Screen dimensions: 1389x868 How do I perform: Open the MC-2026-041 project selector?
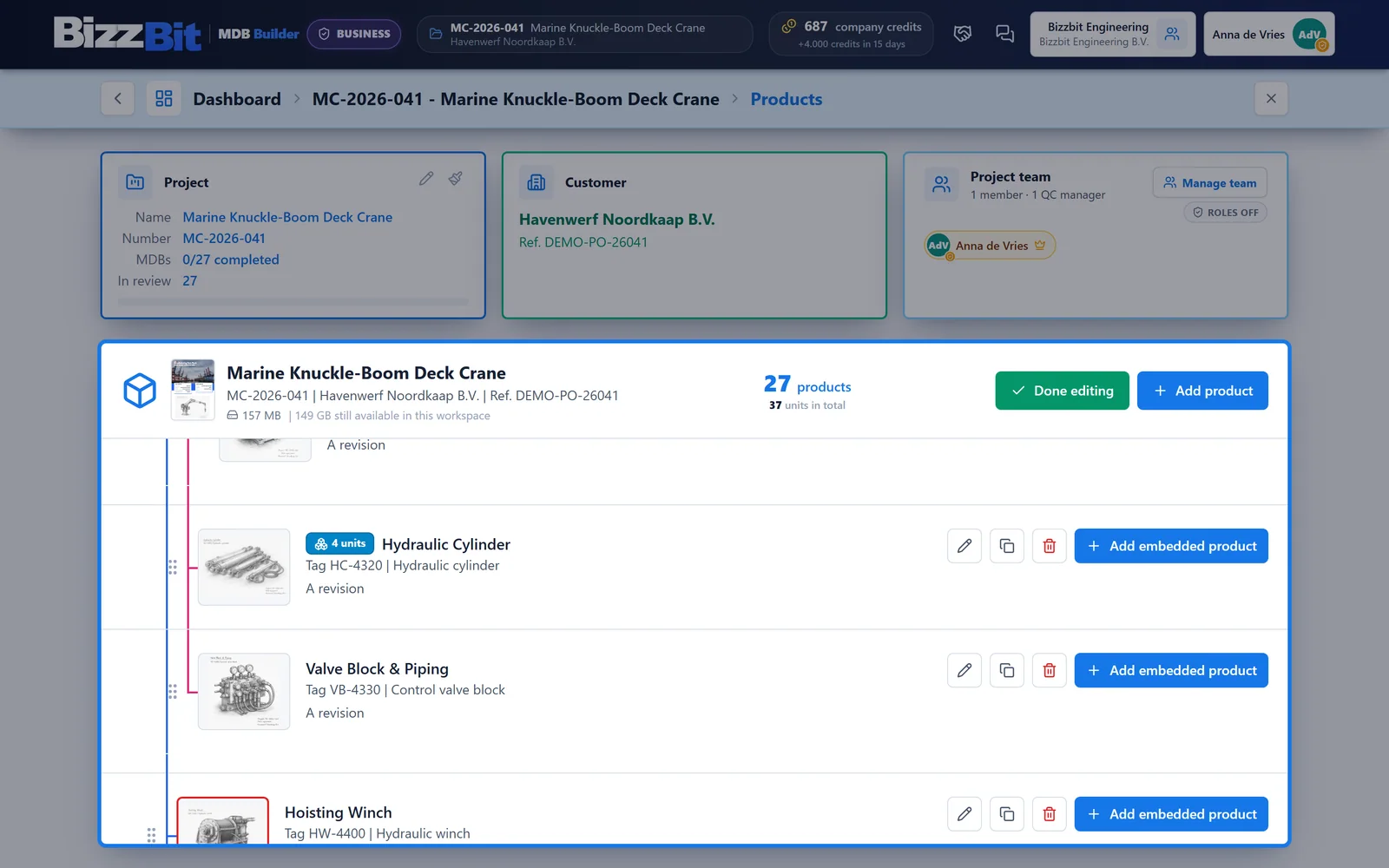(584, 34)
